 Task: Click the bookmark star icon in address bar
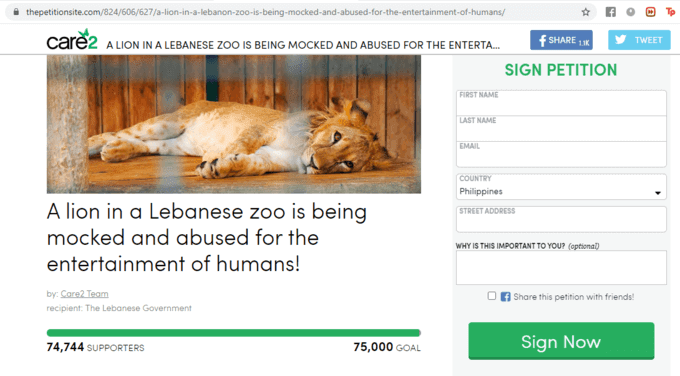pos(585,12)
